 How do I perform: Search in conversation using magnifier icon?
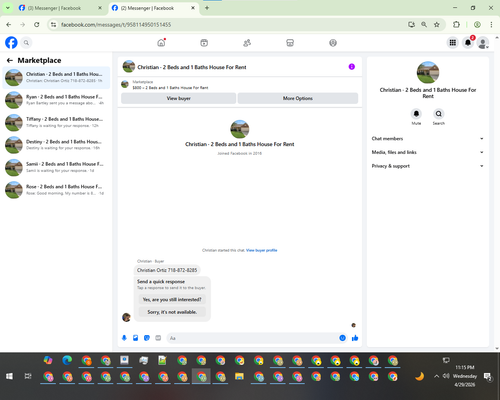tap(439, 114)
